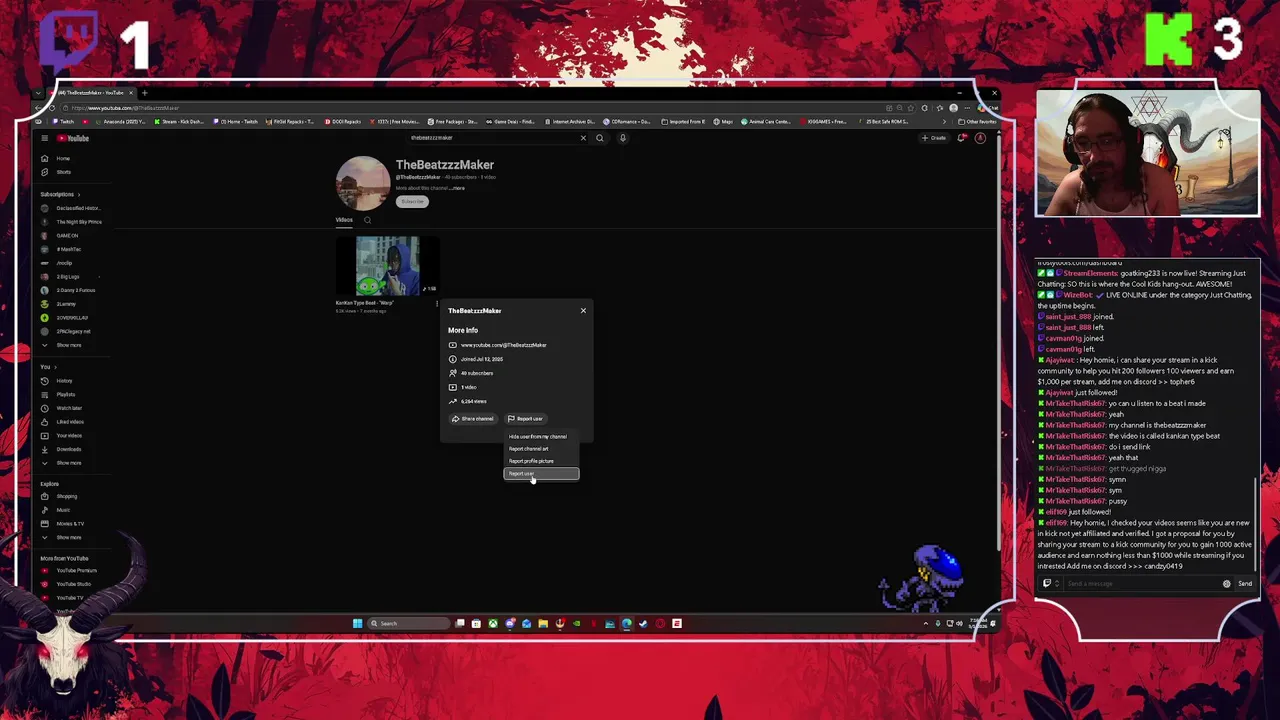Open Other favorites bookmarks folder
The height and width of the screenshot is (720, 1280).
(x=976, y=122)
